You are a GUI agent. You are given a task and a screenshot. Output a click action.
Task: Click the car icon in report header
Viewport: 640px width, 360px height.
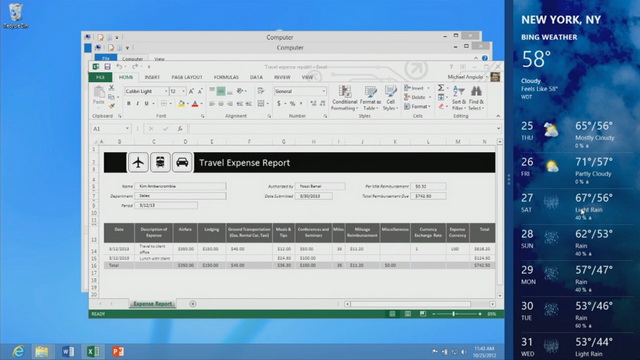182,162
